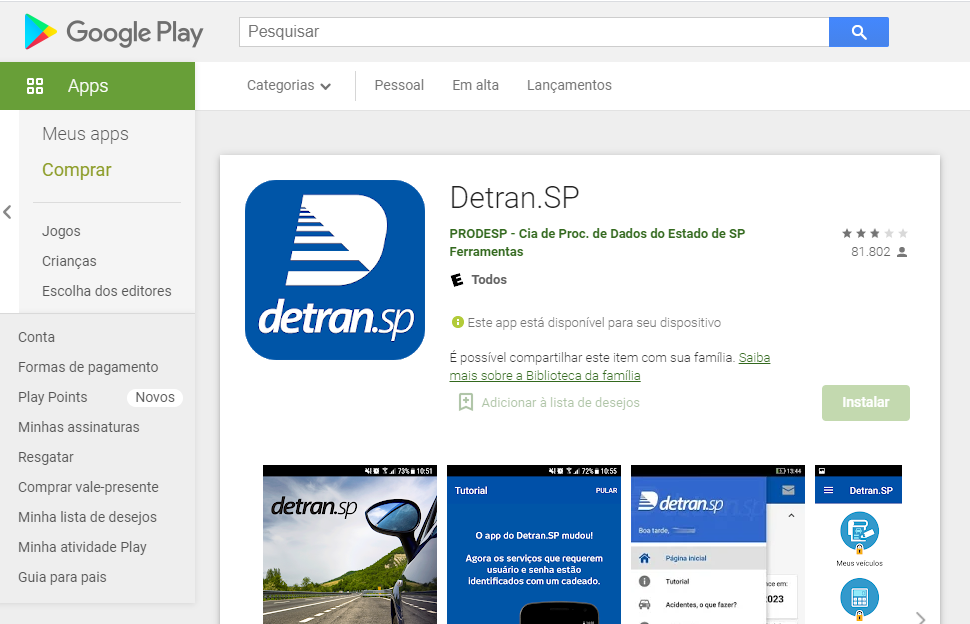Click the Detran.SP title text

click(515, 198)
